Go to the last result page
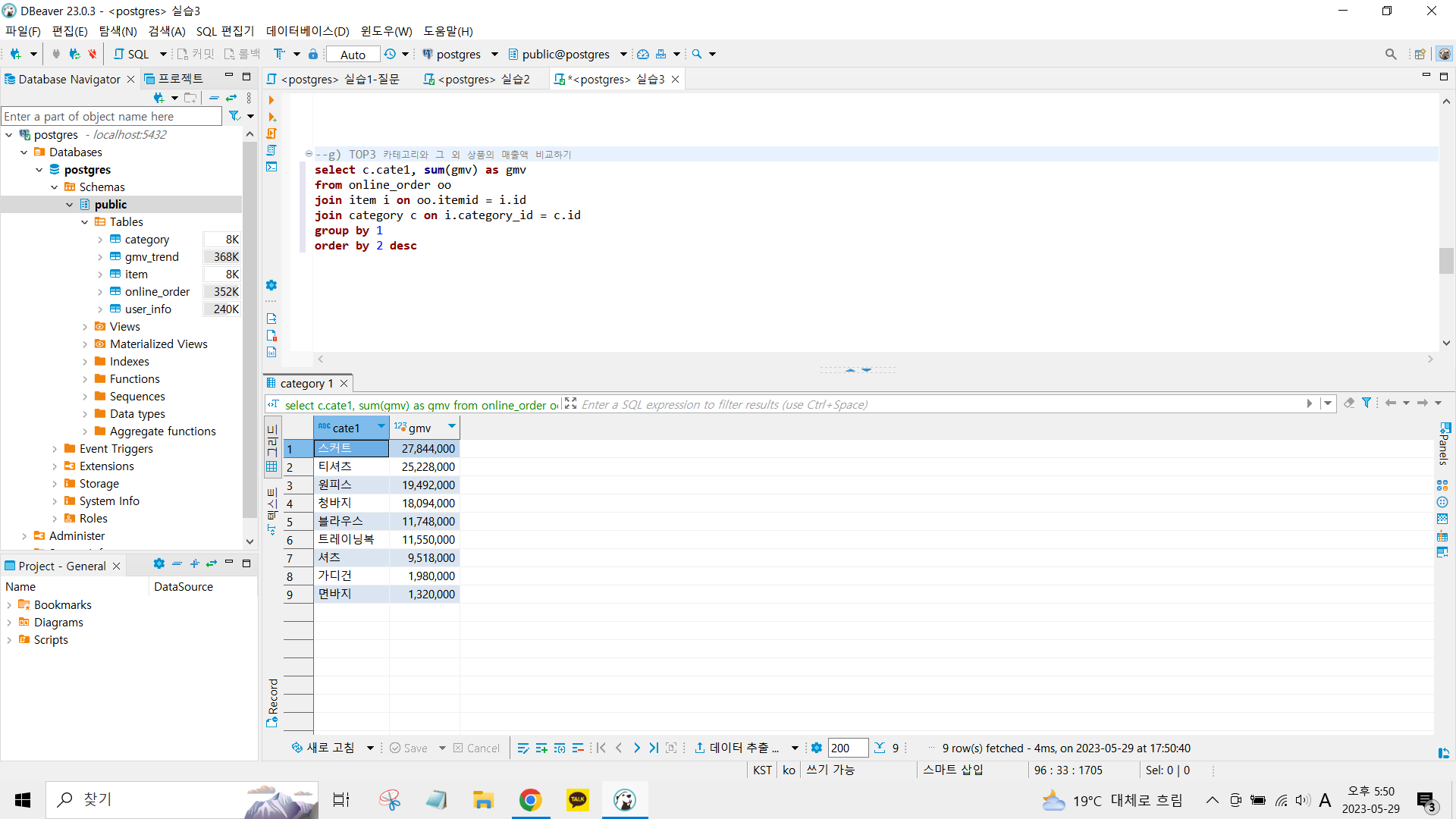Screen dimensions: 1456x819 click(x=654, y=748)
